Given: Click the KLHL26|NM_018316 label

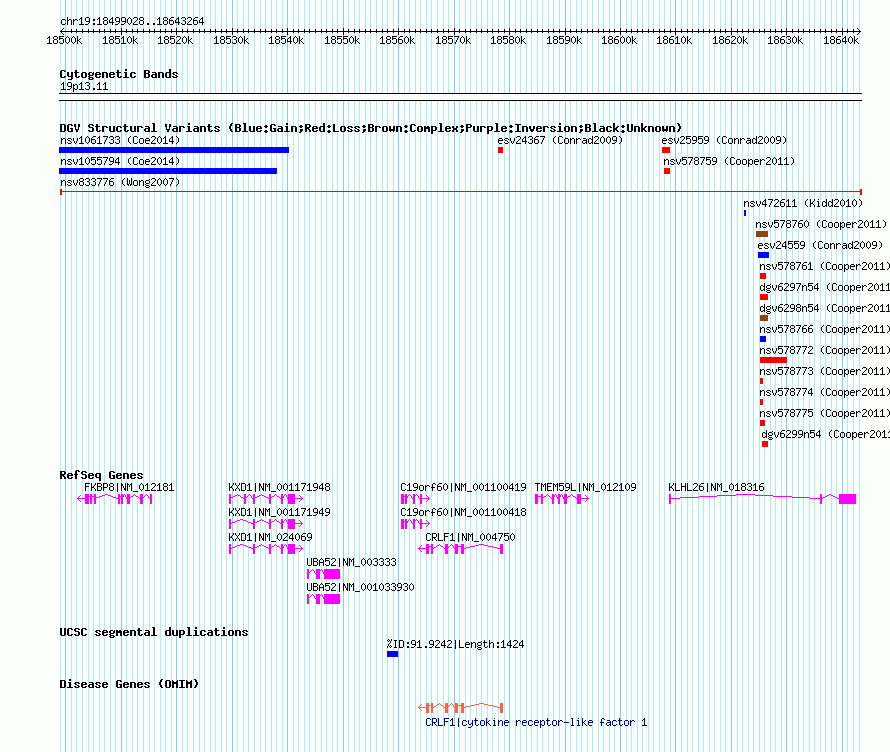Looking at the screenshot, I should coord(716,487).
